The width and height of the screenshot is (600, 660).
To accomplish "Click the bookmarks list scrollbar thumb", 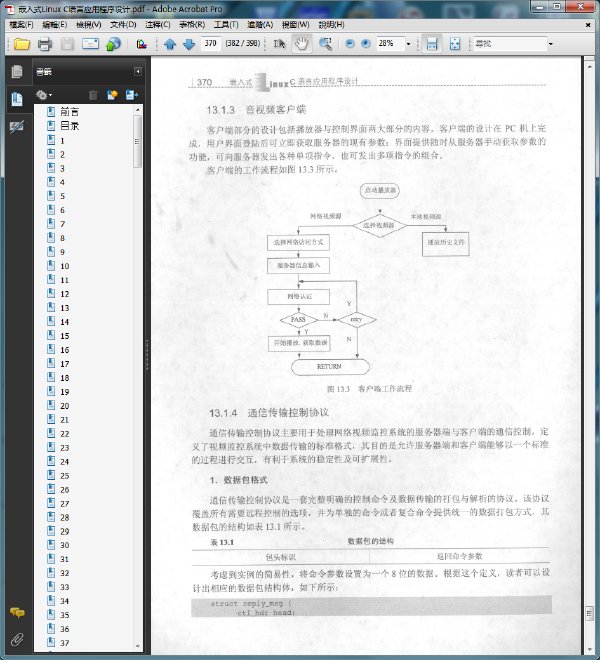I will [x=137, y=141].
